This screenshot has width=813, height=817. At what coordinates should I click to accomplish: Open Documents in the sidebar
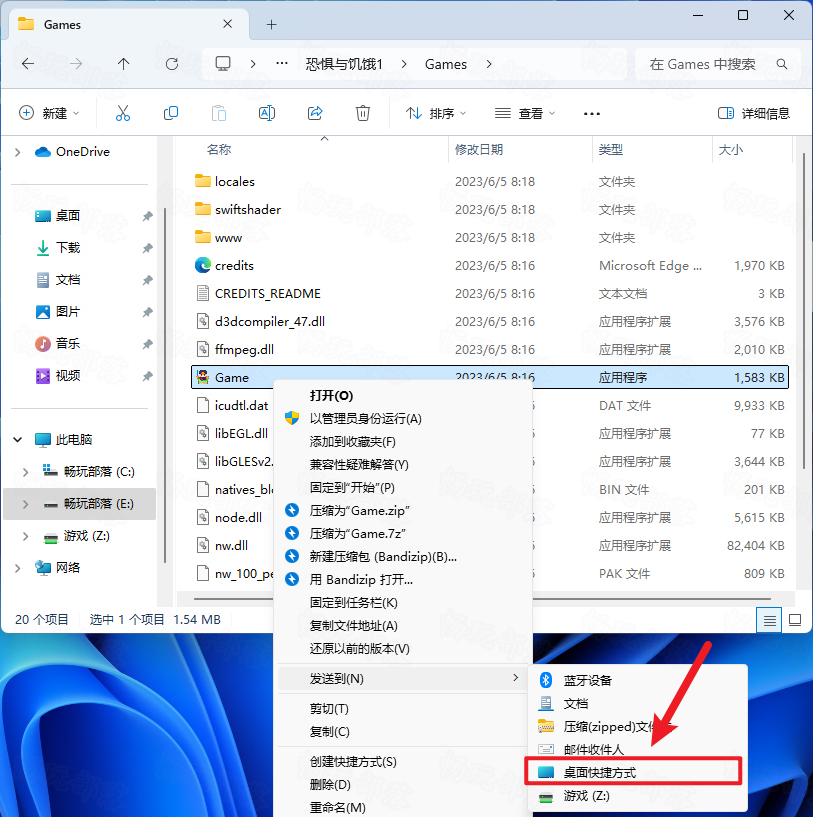point(68,280)
